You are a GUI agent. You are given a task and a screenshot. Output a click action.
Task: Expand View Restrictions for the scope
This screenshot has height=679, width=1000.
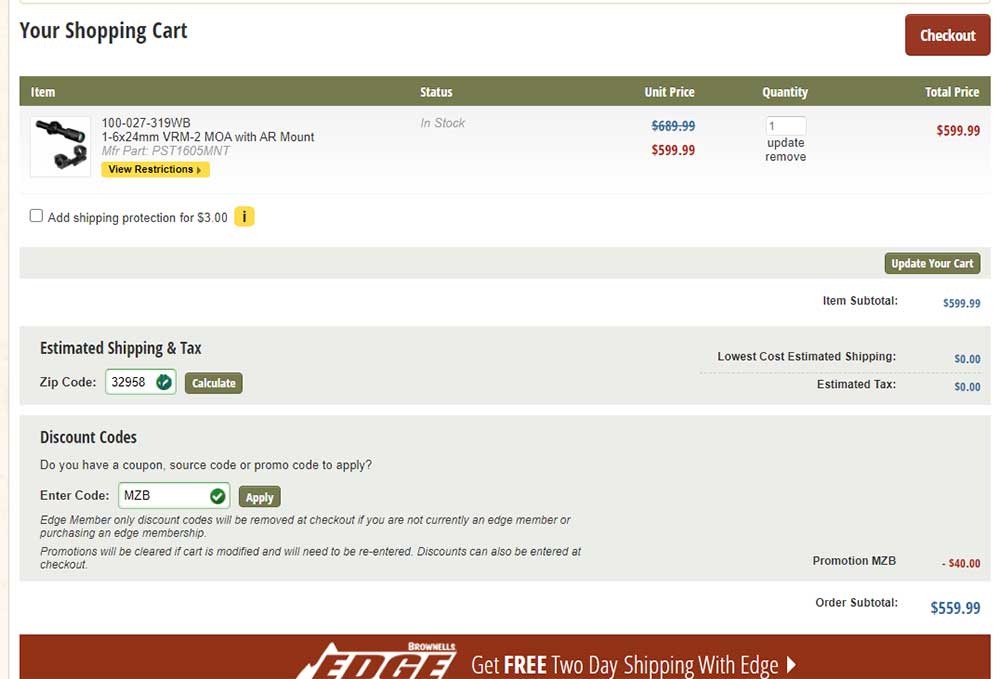coord(155,170)
